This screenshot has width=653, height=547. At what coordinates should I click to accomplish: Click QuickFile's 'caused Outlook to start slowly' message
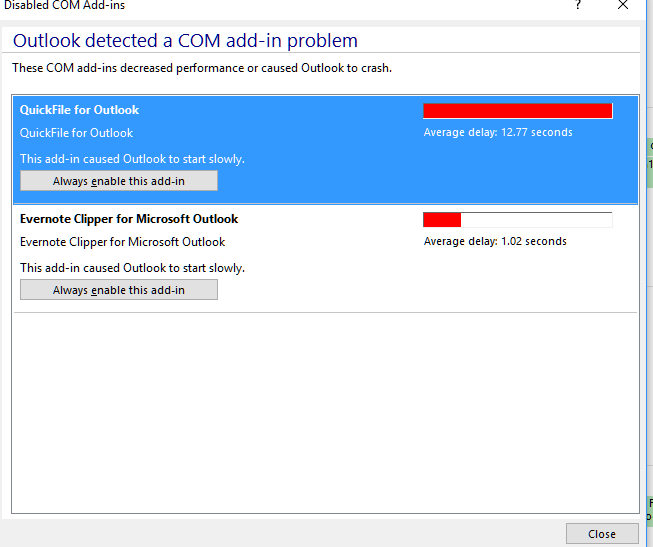coord(132,159)
